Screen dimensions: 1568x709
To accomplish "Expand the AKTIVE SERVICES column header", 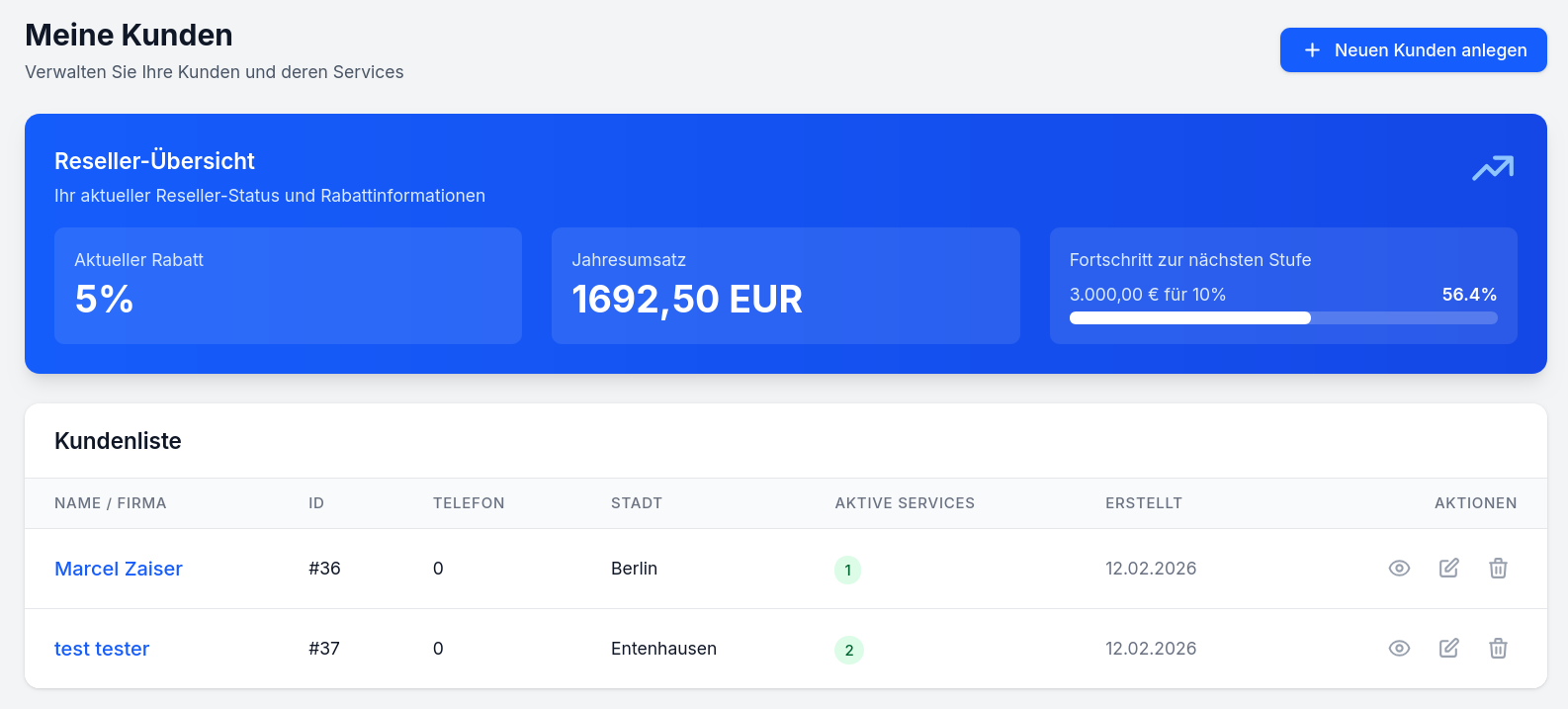I will click(904, 502).
